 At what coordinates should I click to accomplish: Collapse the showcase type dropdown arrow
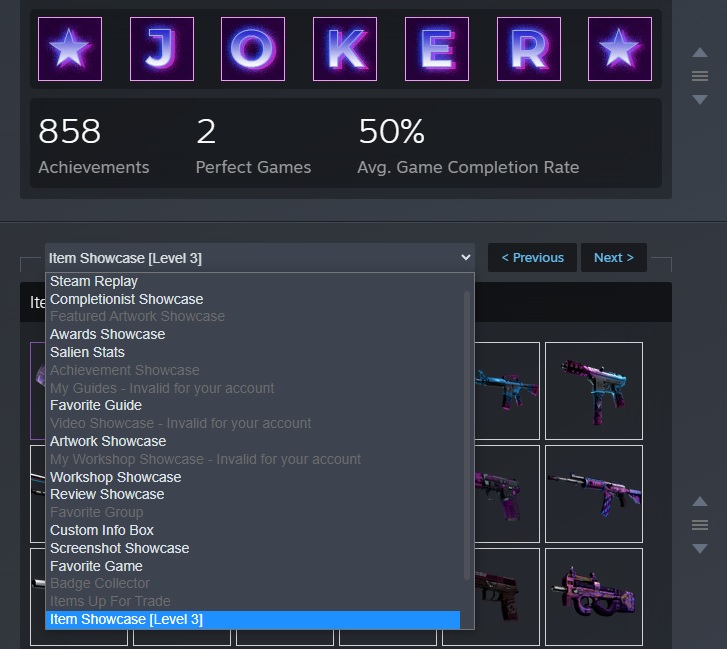(466, 257)
